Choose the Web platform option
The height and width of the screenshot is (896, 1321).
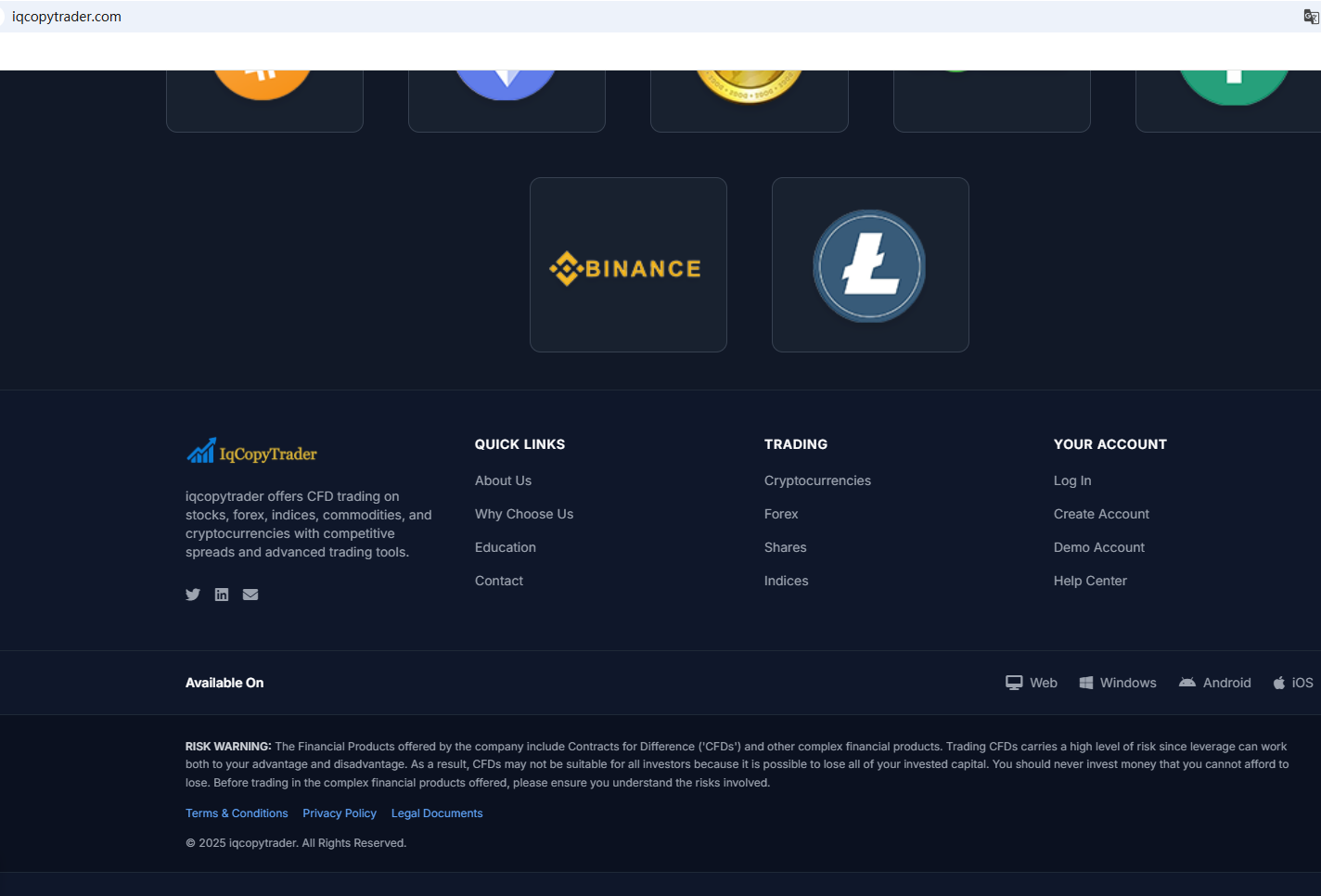pos(1032,683)
